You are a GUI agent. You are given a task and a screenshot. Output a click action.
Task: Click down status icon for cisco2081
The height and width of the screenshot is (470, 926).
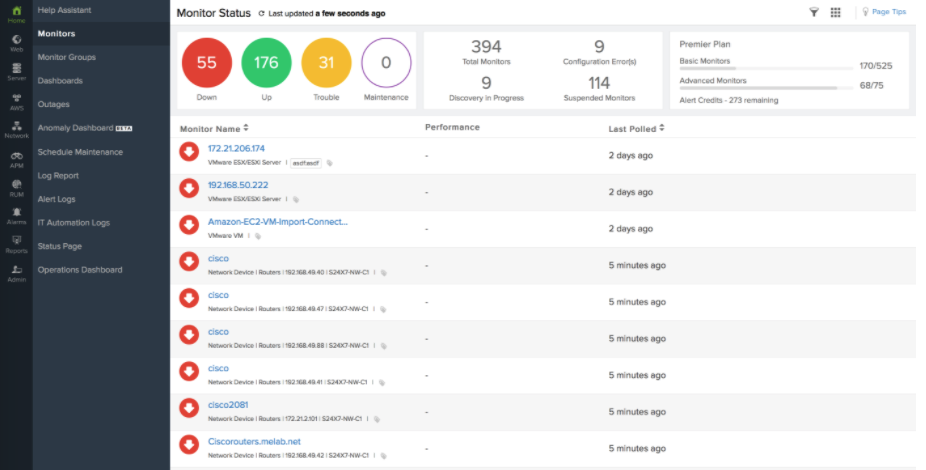click(189, 408)
